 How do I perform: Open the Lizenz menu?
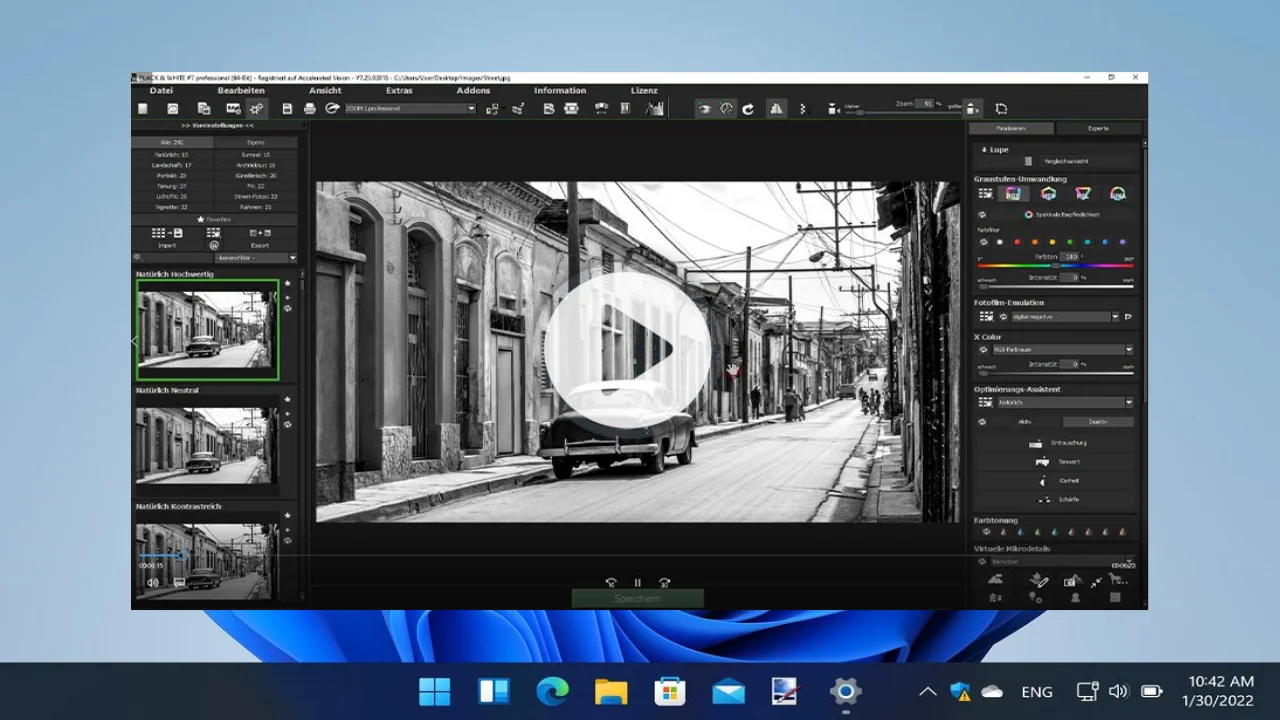tap(644, 91)
